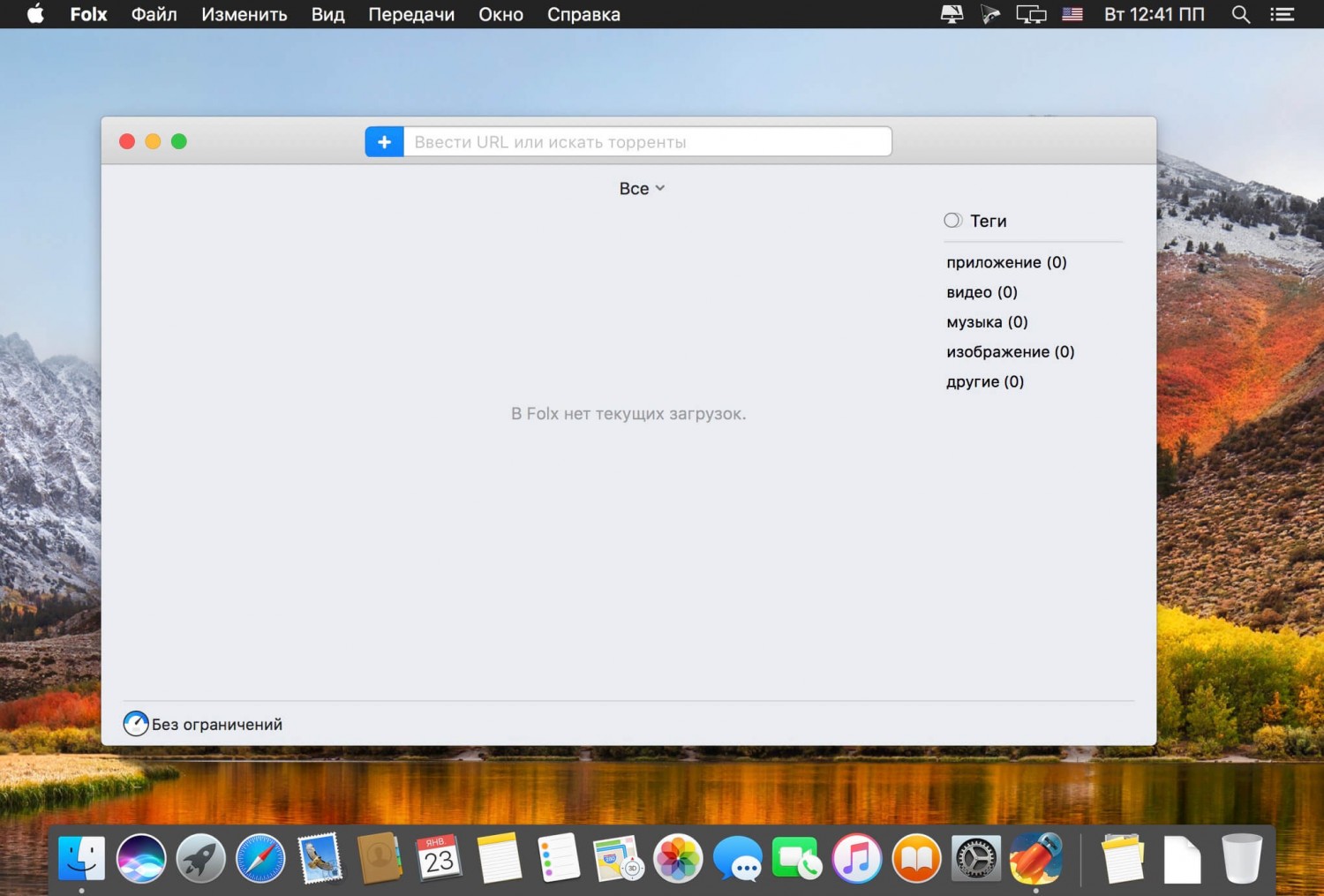Open Mail stamp icon in the Dock

pos(320,858)
